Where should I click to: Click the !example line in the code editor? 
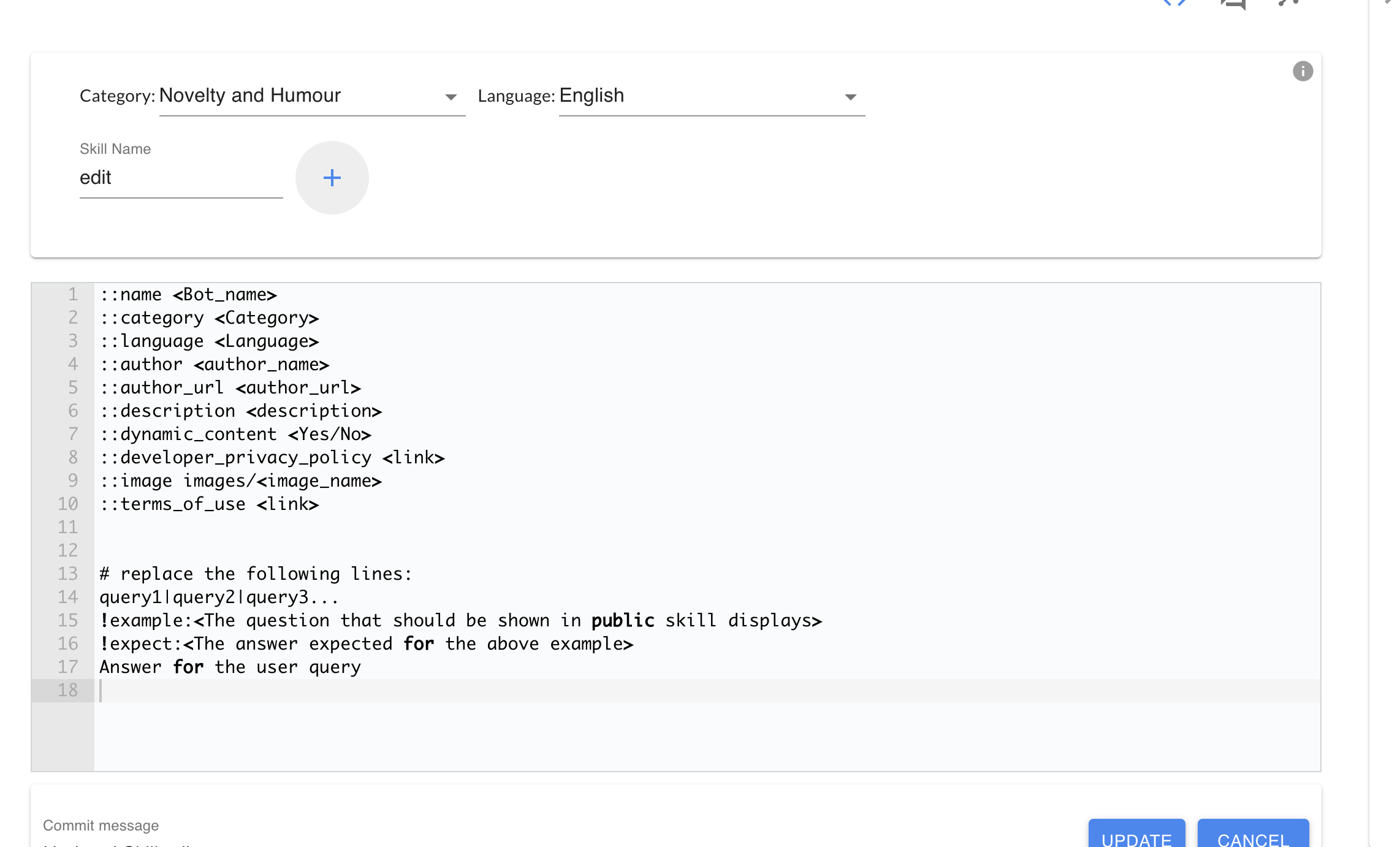coord(461,620)
